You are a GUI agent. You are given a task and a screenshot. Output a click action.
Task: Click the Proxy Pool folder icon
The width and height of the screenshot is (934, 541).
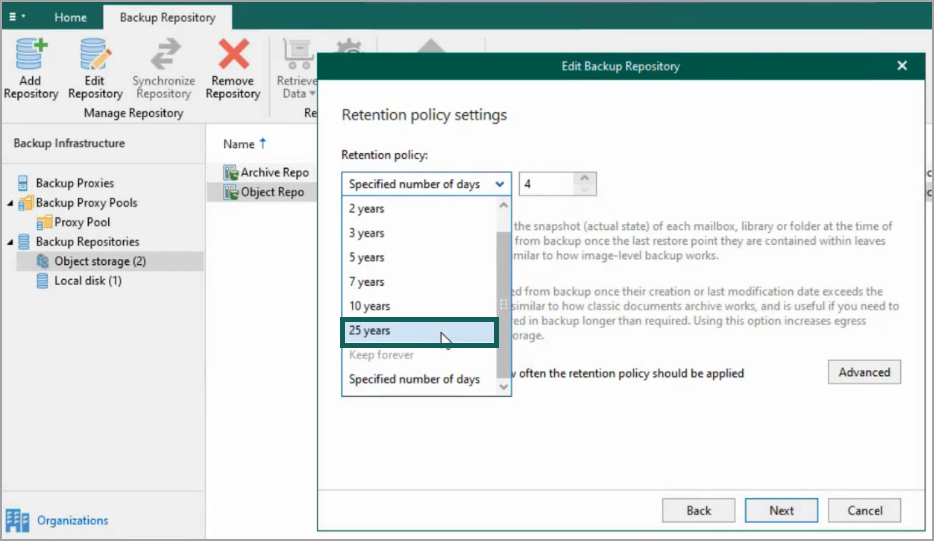(44, 222)
